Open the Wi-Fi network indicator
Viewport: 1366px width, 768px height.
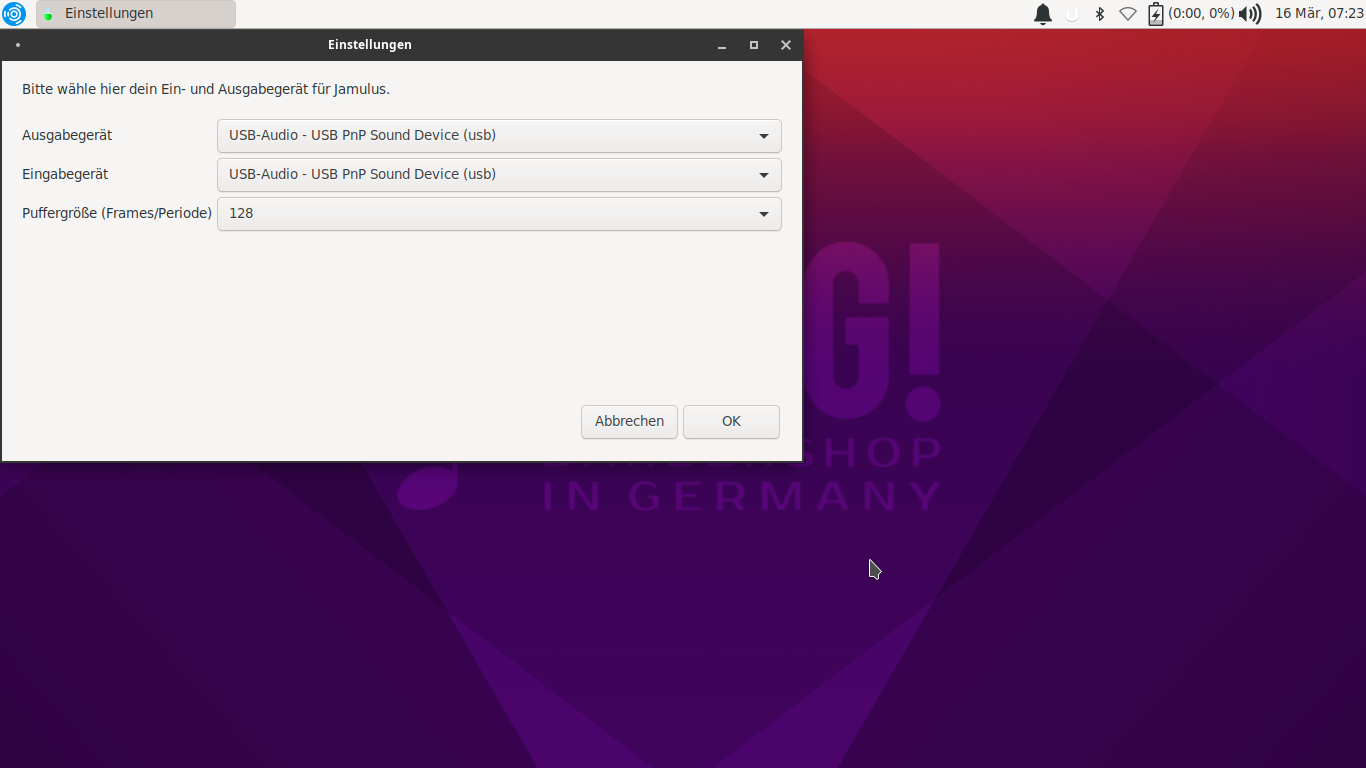click(1128, 14)
